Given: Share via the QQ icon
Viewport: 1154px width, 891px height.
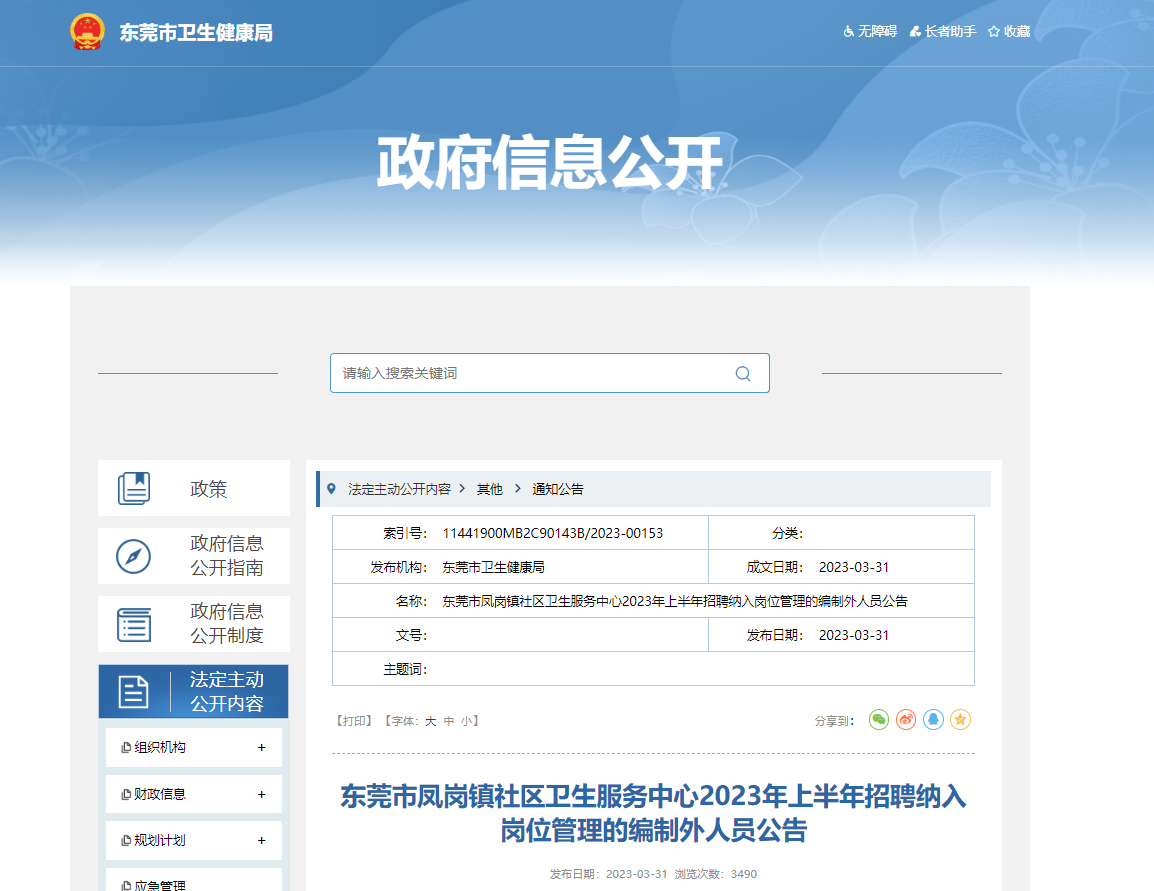Looking at the screenshot, I should [933, 719].
